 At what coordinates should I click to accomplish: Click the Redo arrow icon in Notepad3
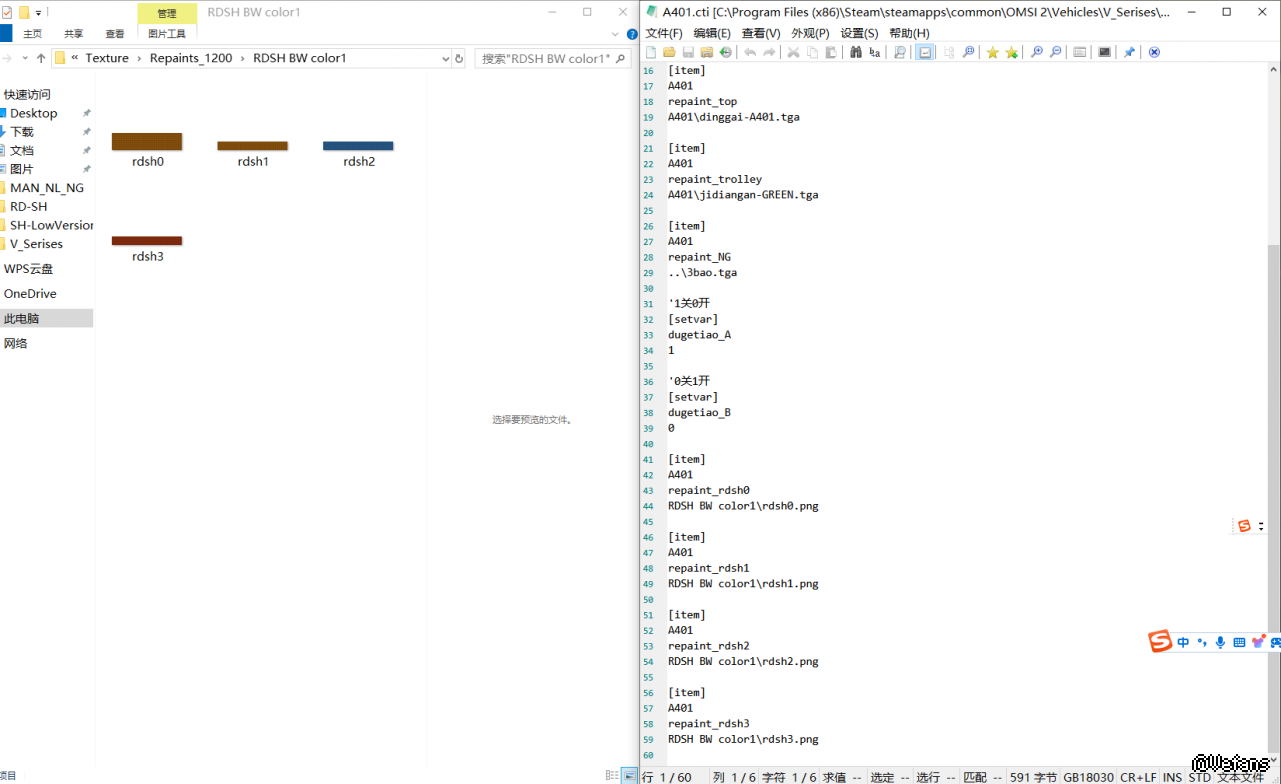[769, 52]
